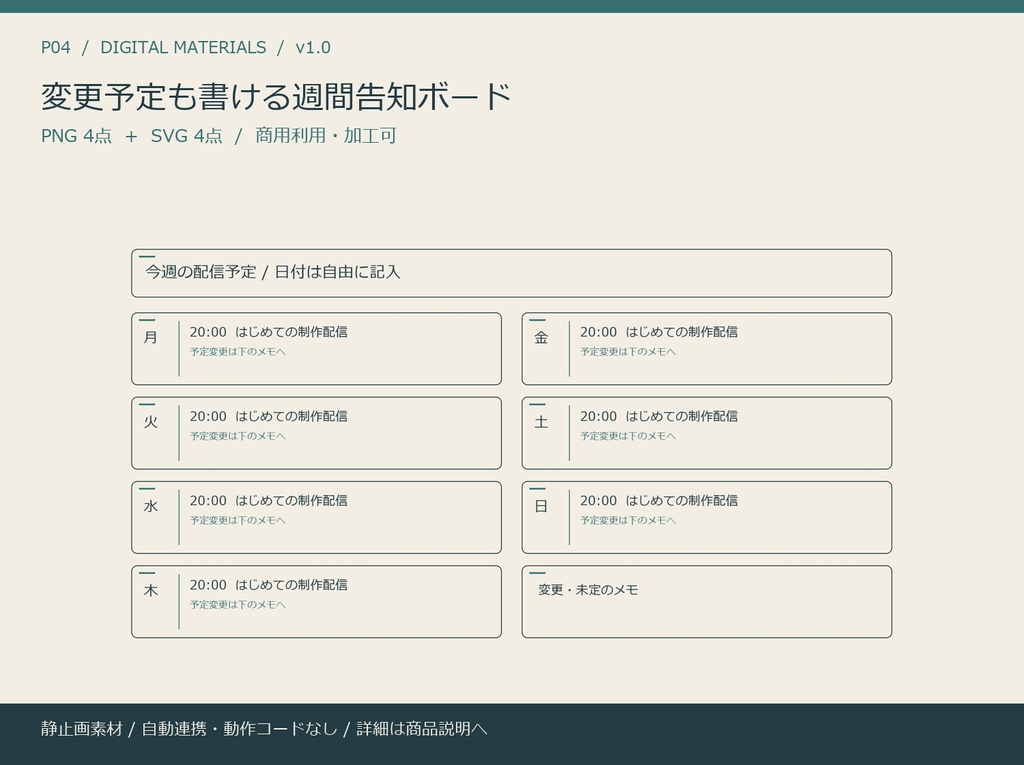Select the header box 今週の配信予定 / 日付は自由に記入
Screen dimensions: 1024x765
coord(511,273)
